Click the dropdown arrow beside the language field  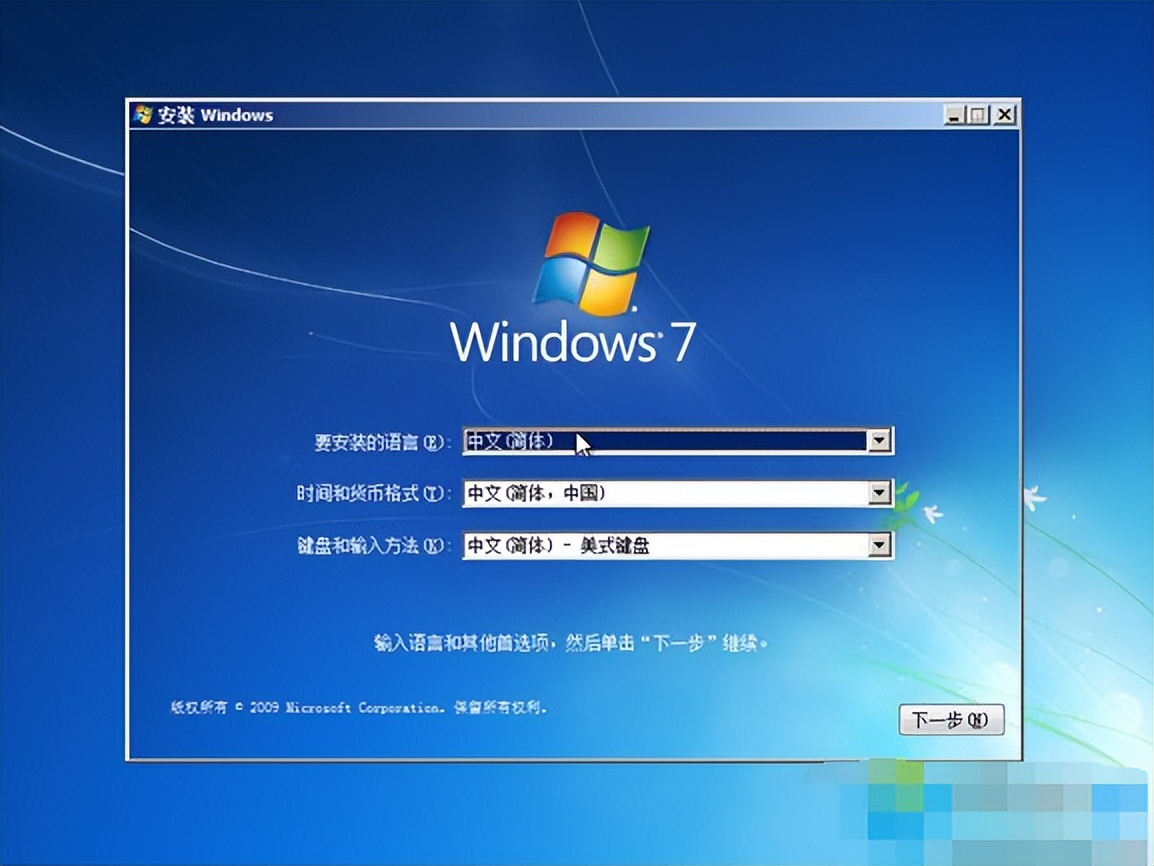coord(878,440)
